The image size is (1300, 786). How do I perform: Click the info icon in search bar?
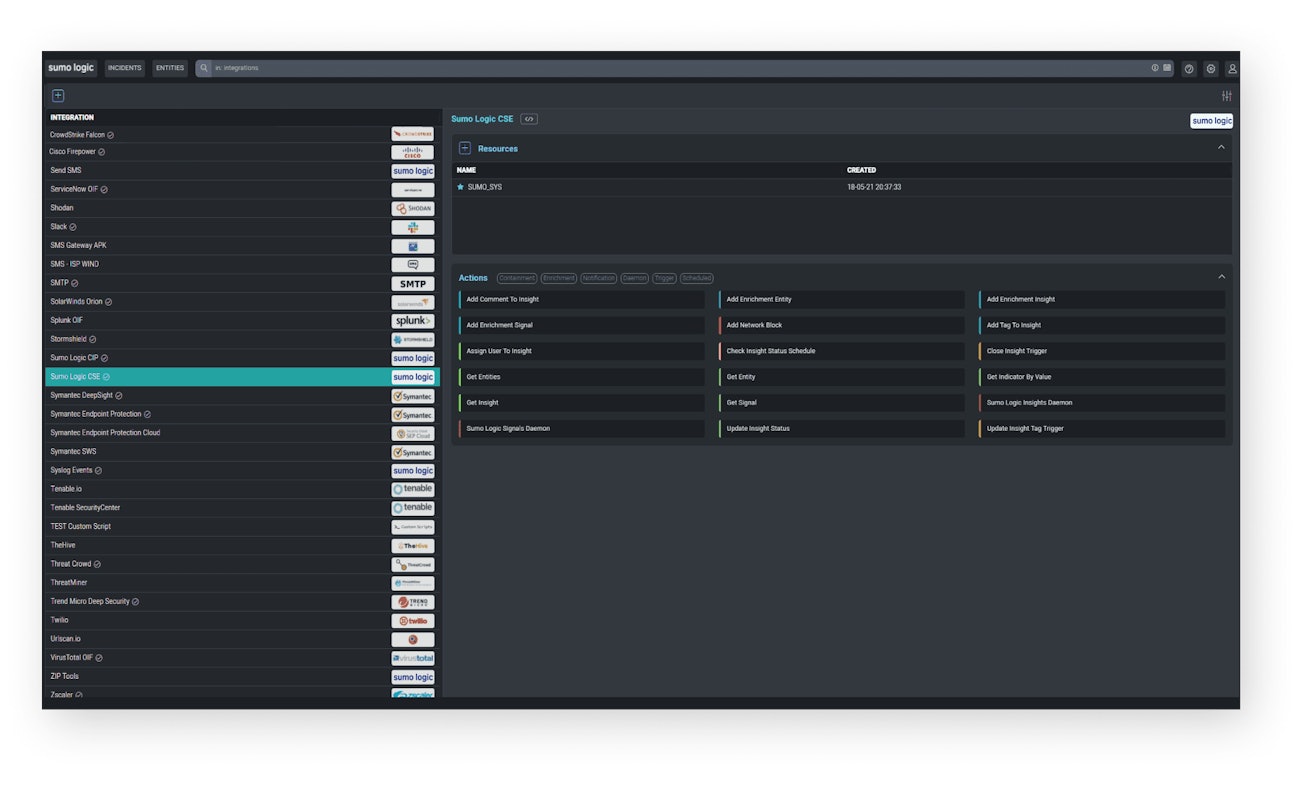click(x=1155, y=68)
